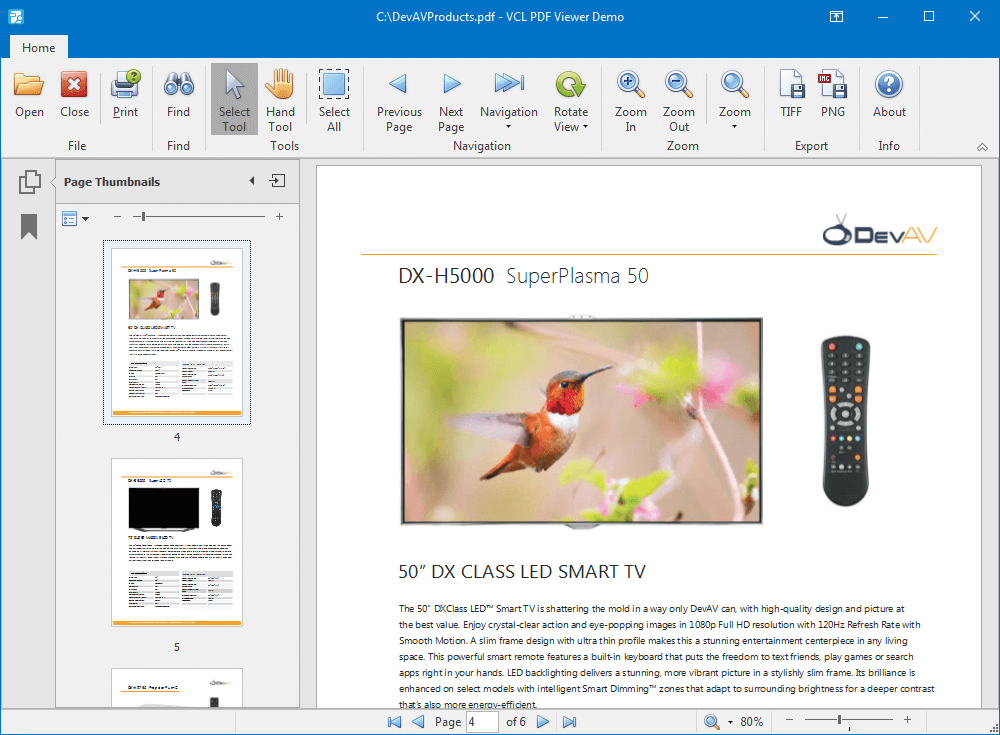Jump to first page in status bar
The width and height of the screenshot is (1000, 735).
click(395, 722)
